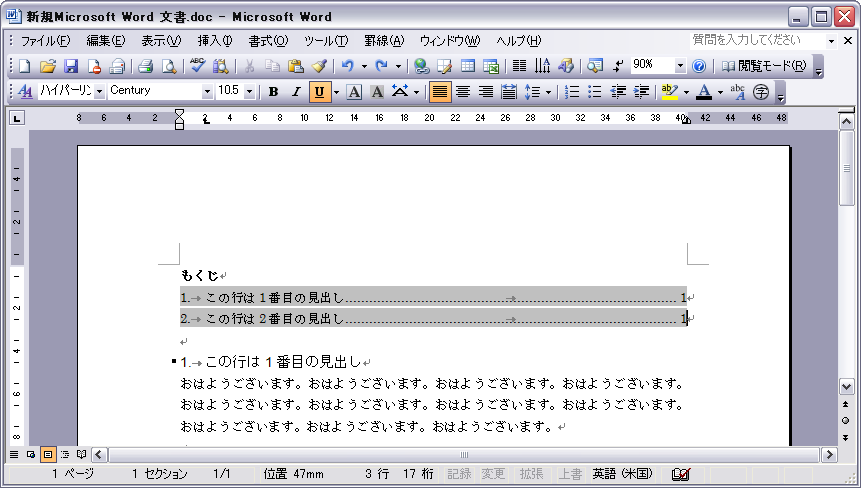861x488 pixels.
Task: Redo the last undone action
Action: point(381,66)
